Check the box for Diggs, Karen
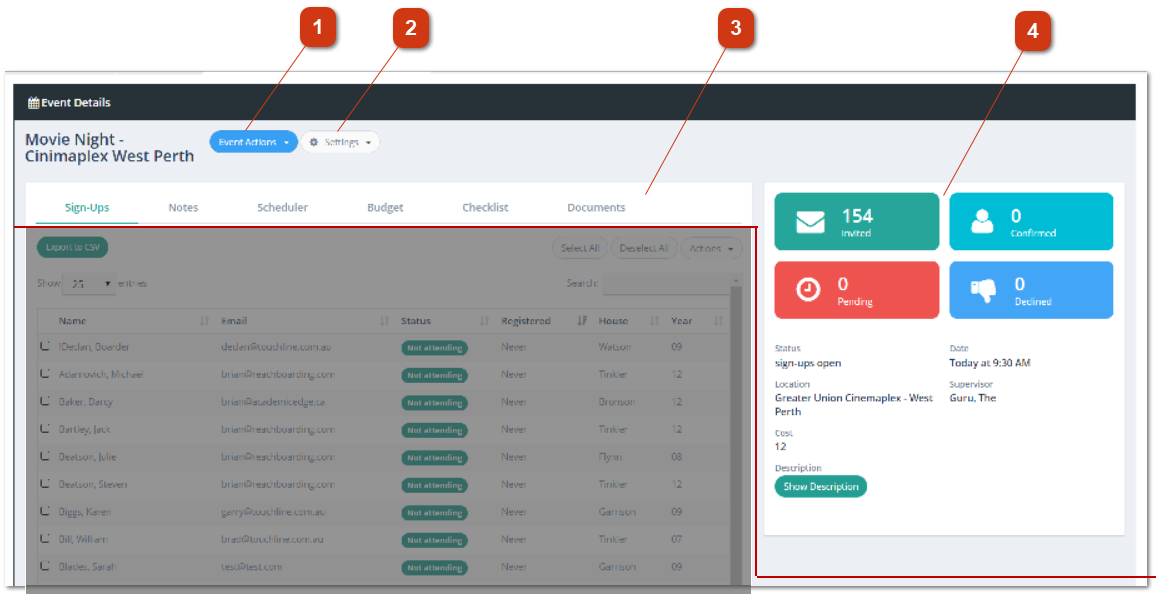 pos(45,512)
